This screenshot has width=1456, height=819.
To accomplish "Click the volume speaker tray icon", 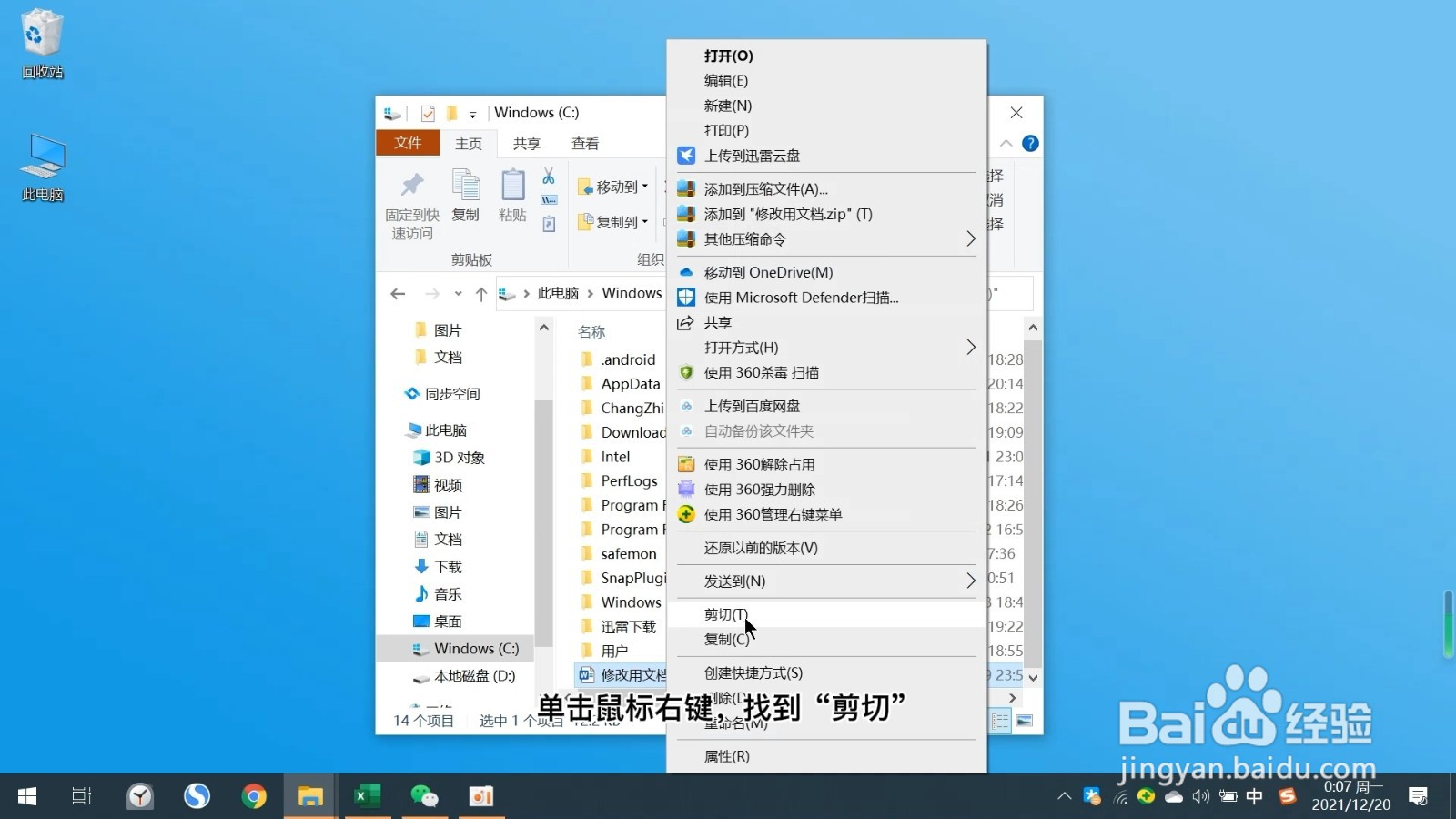I will click(x=1201, y=797).
